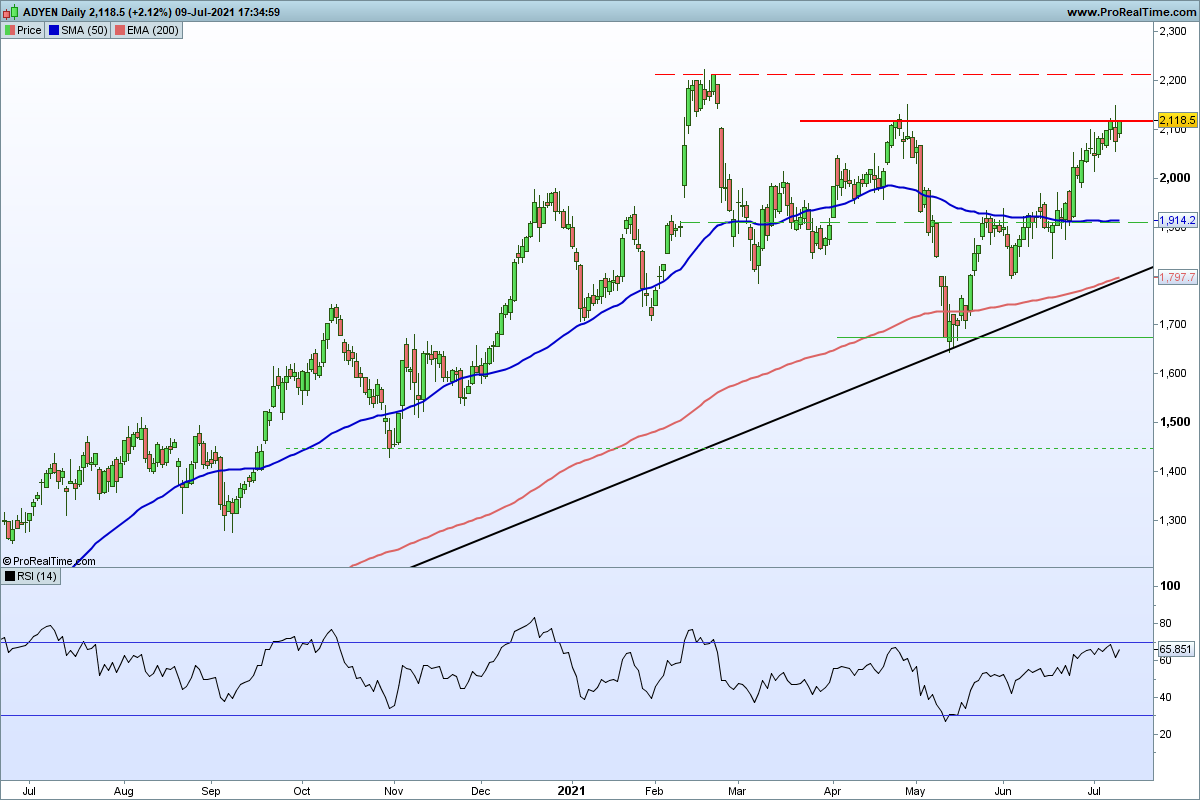Click the EMA value tag 1,797.7
The height and width of the screenshot is (800, 1200).
click(x=1177, y=278)
